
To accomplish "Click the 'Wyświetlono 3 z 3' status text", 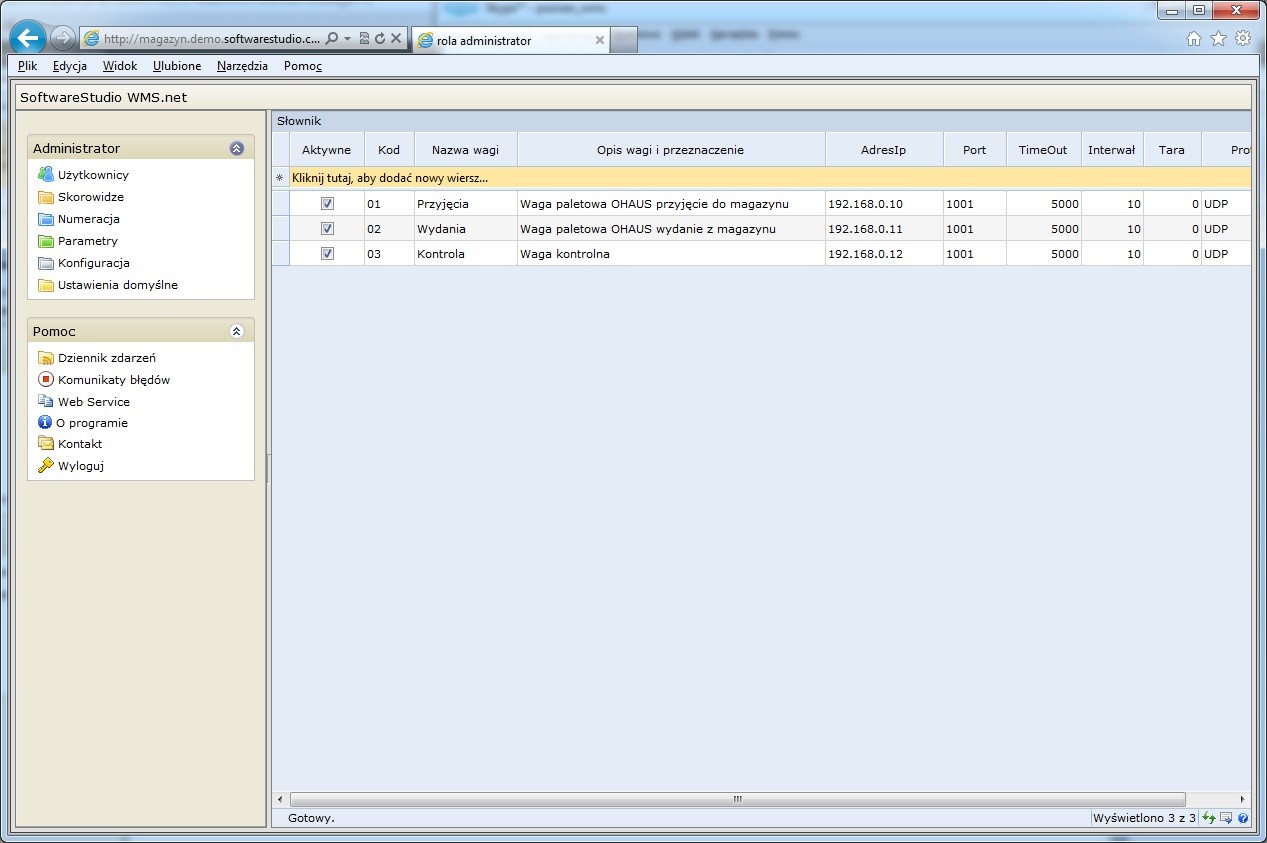I will pos(1144,818).
